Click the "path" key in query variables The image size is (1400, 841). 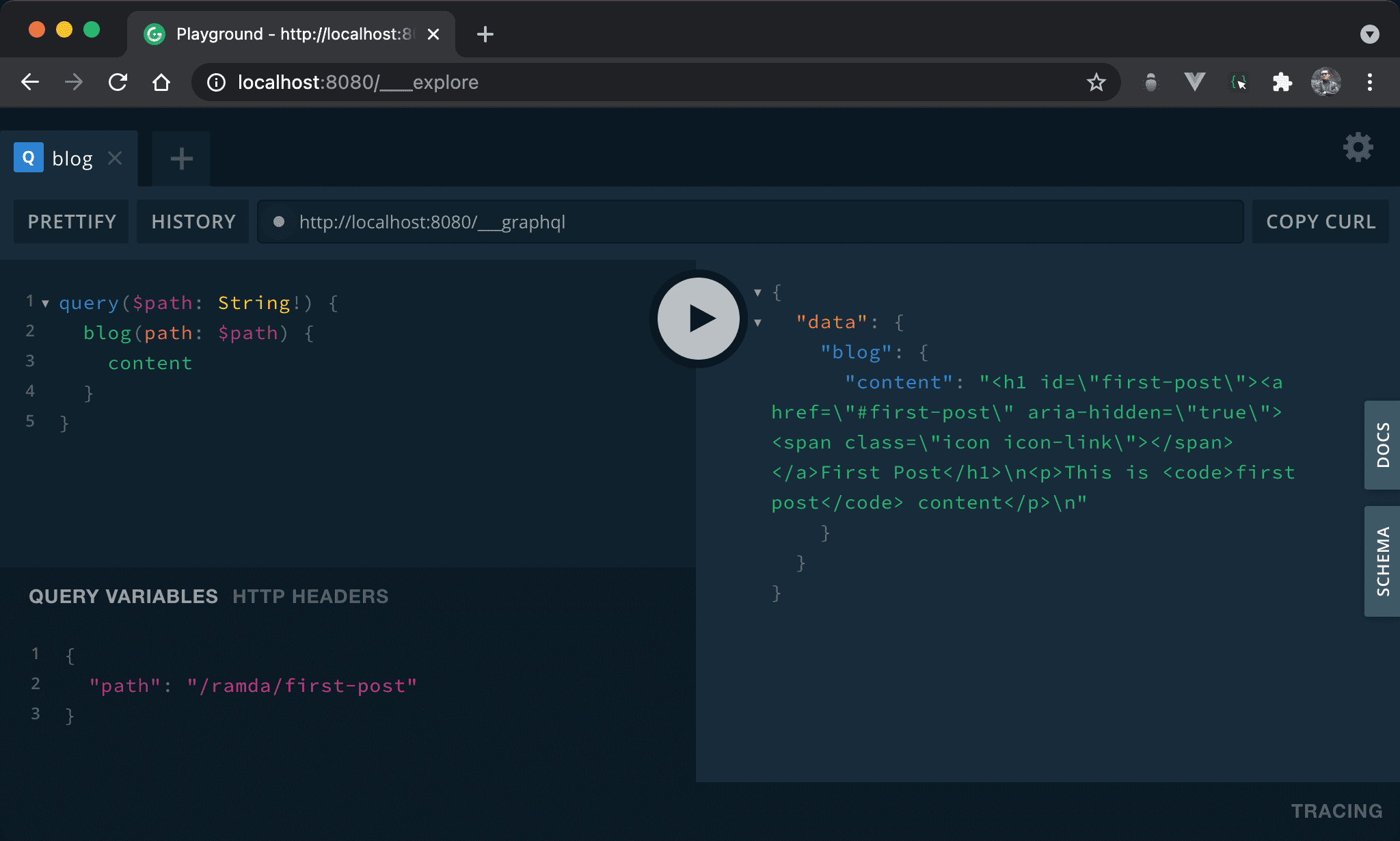click(125, 686)
